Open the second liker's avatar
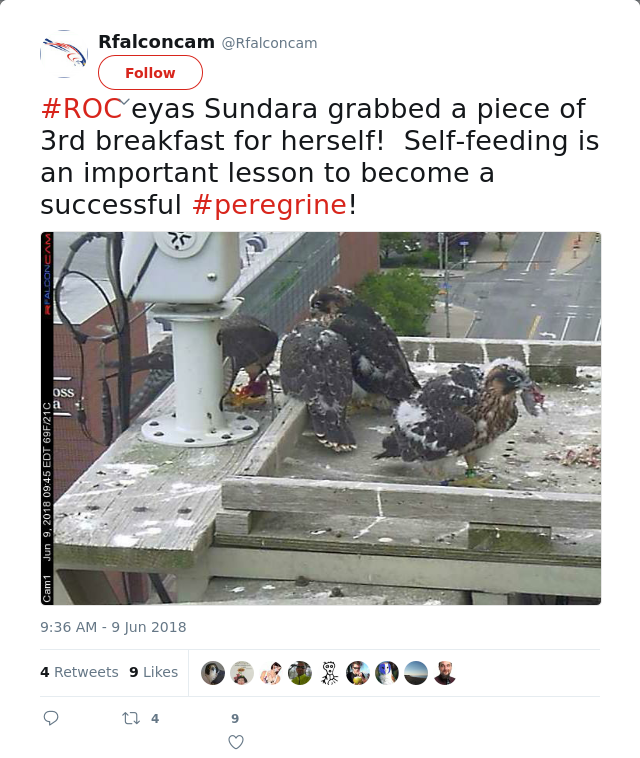This screenshot has height=758, width=640. (x=242, y=673)
